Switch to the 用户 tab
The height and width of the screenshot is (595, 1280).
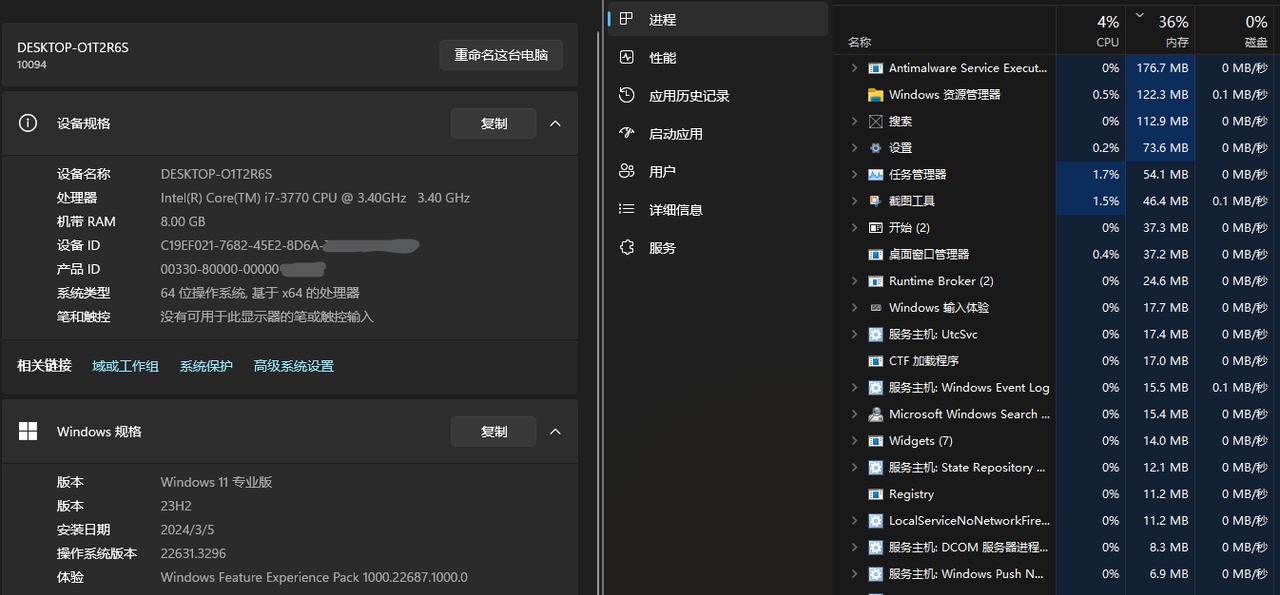[718, 171]
